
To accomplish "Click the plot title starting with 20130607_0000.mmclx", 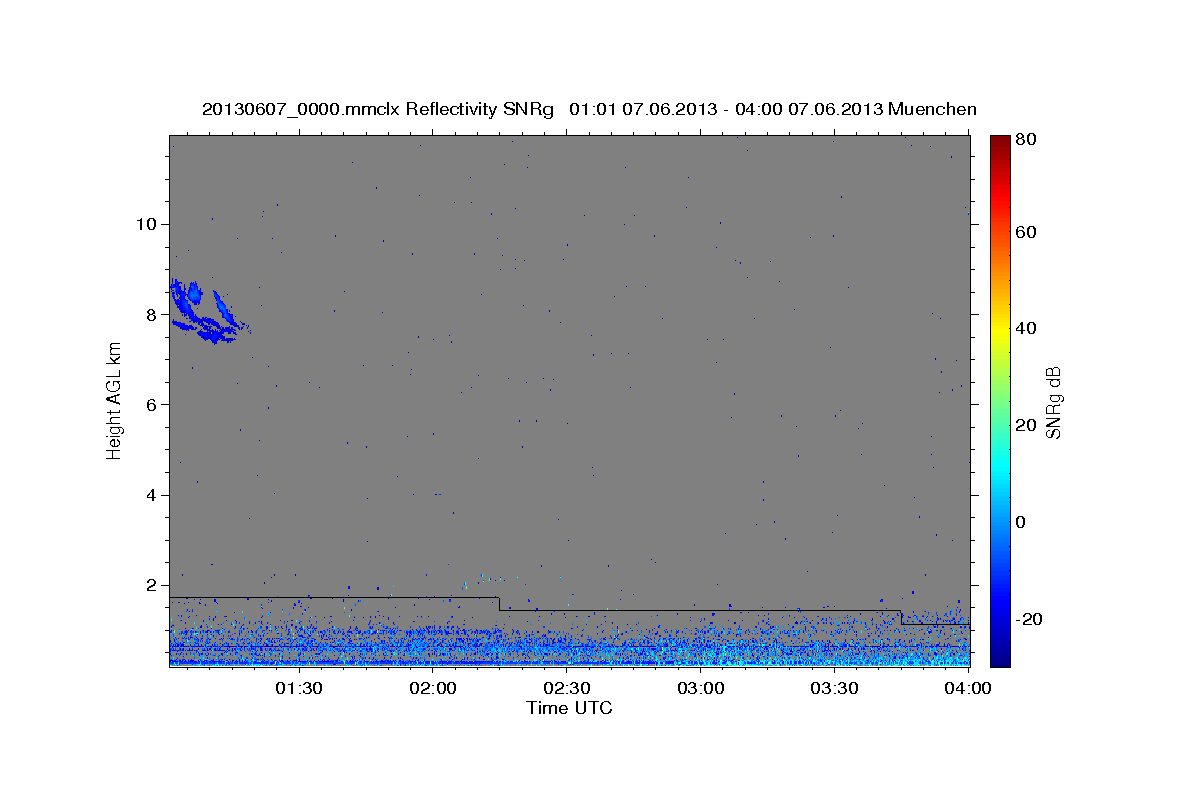I will coord(589,109).
